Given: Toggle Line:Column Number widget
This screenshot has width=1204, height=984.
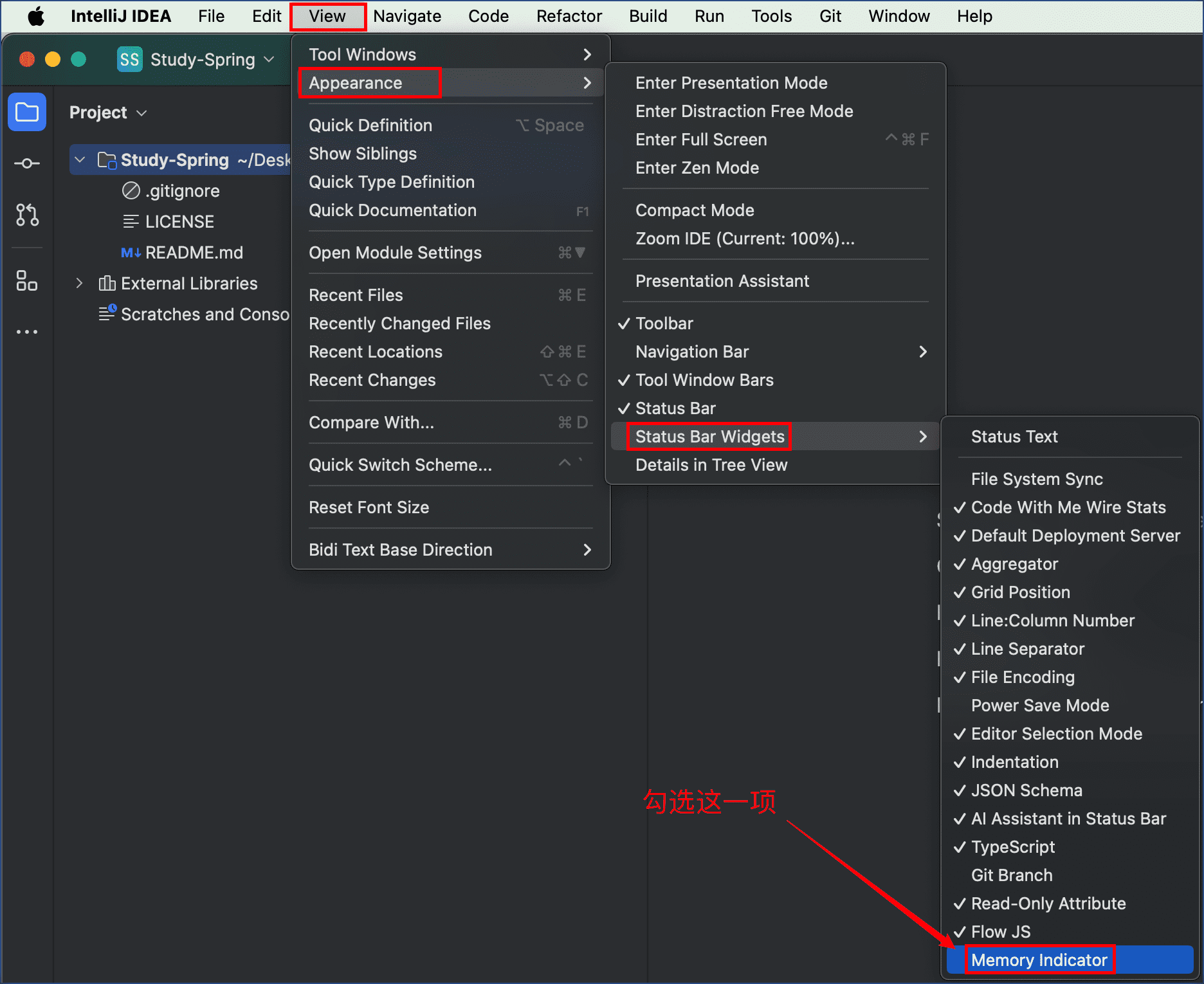Looking at the screenshot, I should tap(1070, 621).
